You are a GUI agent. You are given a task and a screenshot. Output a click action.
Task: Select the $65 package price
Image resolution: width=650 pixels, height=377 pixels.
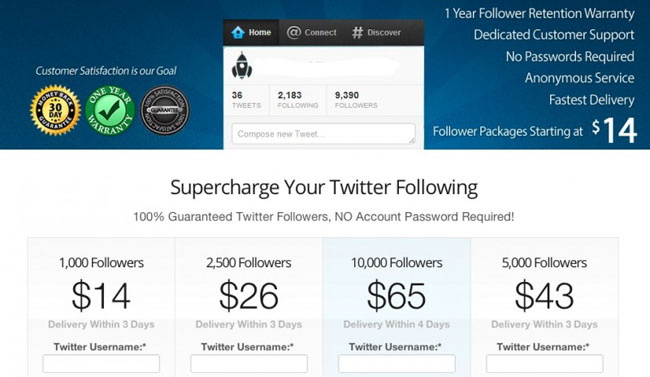click(x=396, y=296)
